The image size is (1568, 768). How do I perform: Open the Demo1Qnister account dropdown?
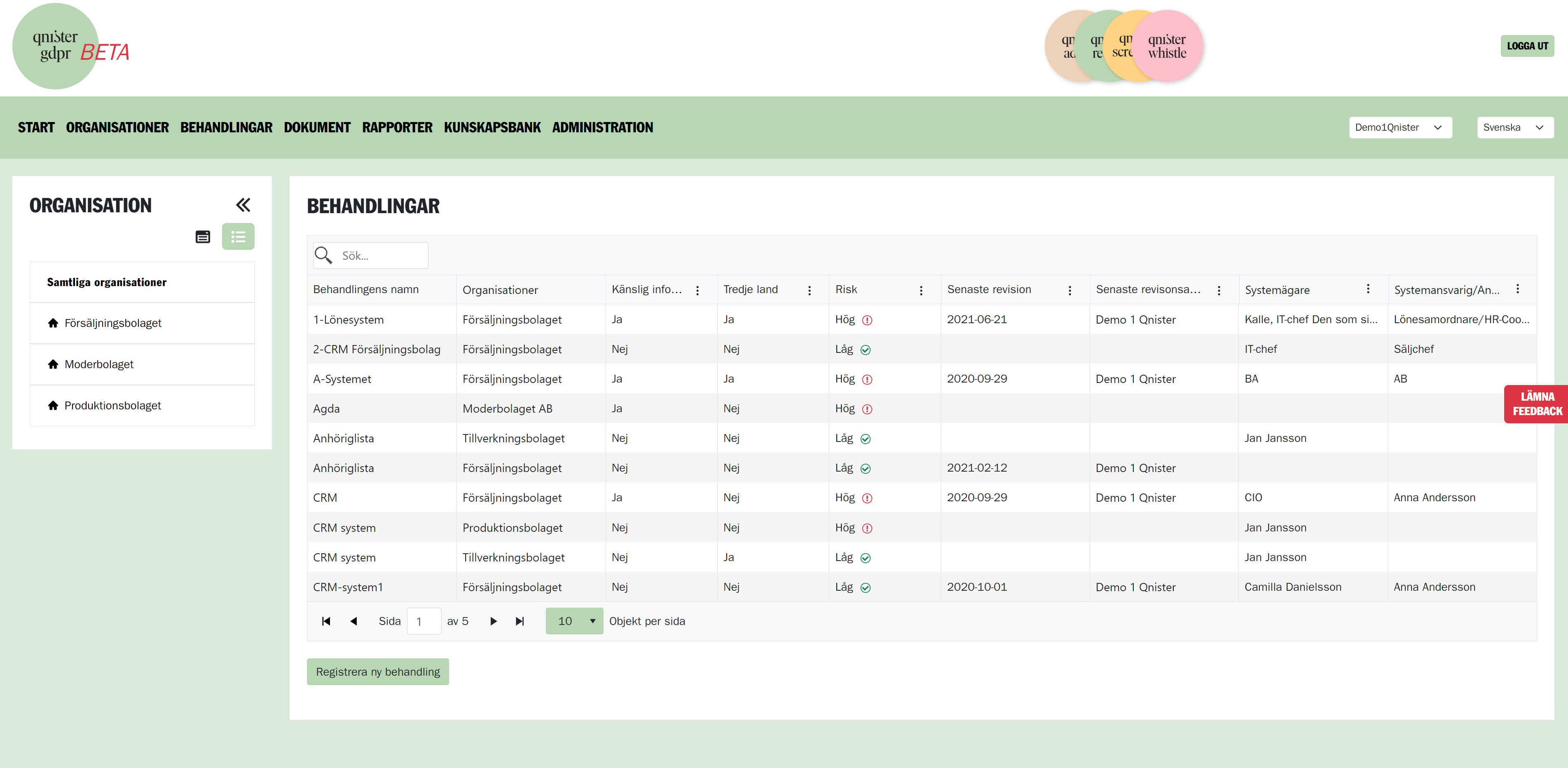[1400, 127]
